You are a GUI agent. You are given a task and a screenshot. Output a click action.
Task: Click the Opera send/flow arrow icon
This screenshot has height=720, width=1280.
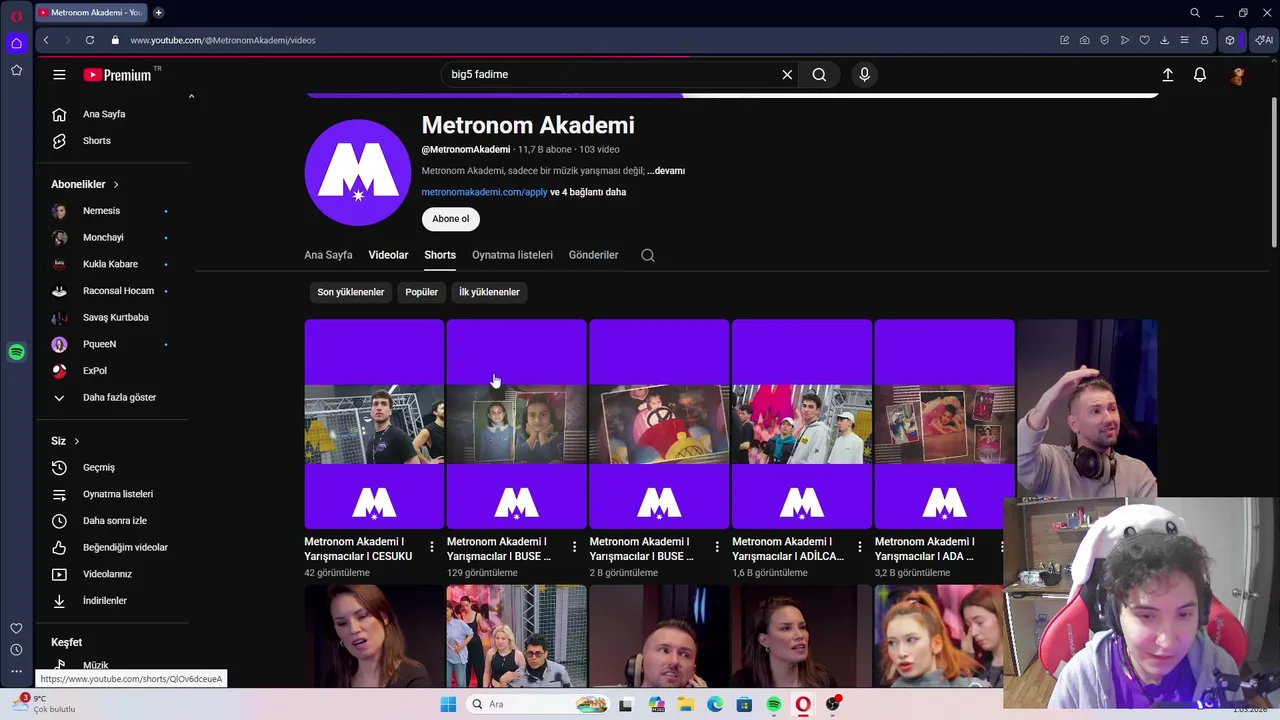tap(1125, 40)
